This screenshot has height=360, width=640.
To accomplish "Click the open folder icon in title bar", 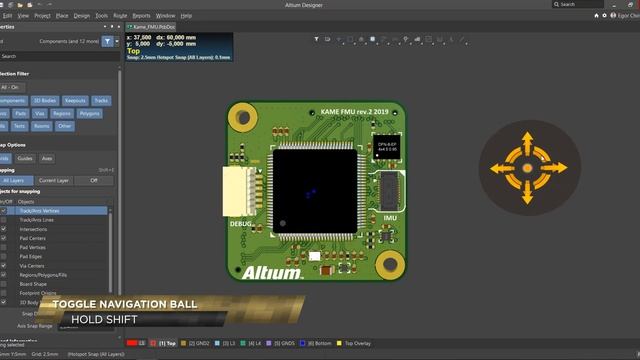I will coord(20,5).
